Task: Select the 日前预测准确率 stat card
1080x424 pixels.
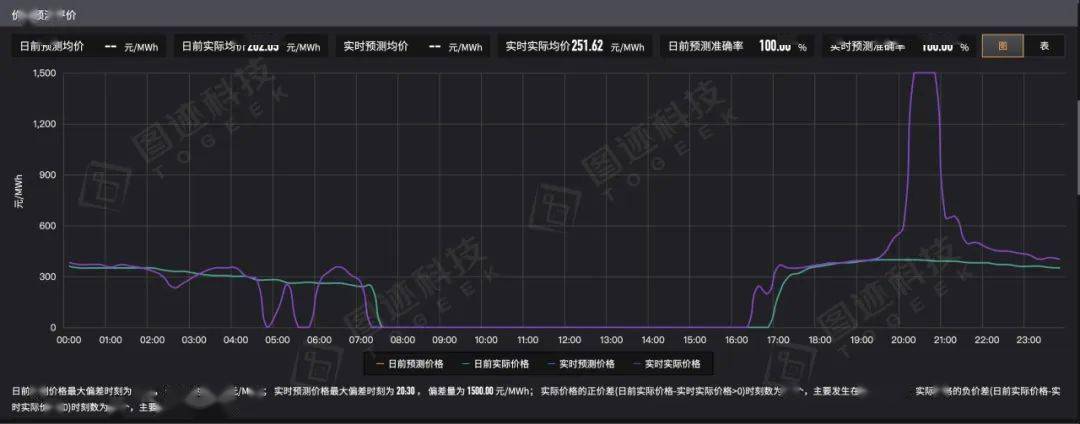Action: point(737,47)
